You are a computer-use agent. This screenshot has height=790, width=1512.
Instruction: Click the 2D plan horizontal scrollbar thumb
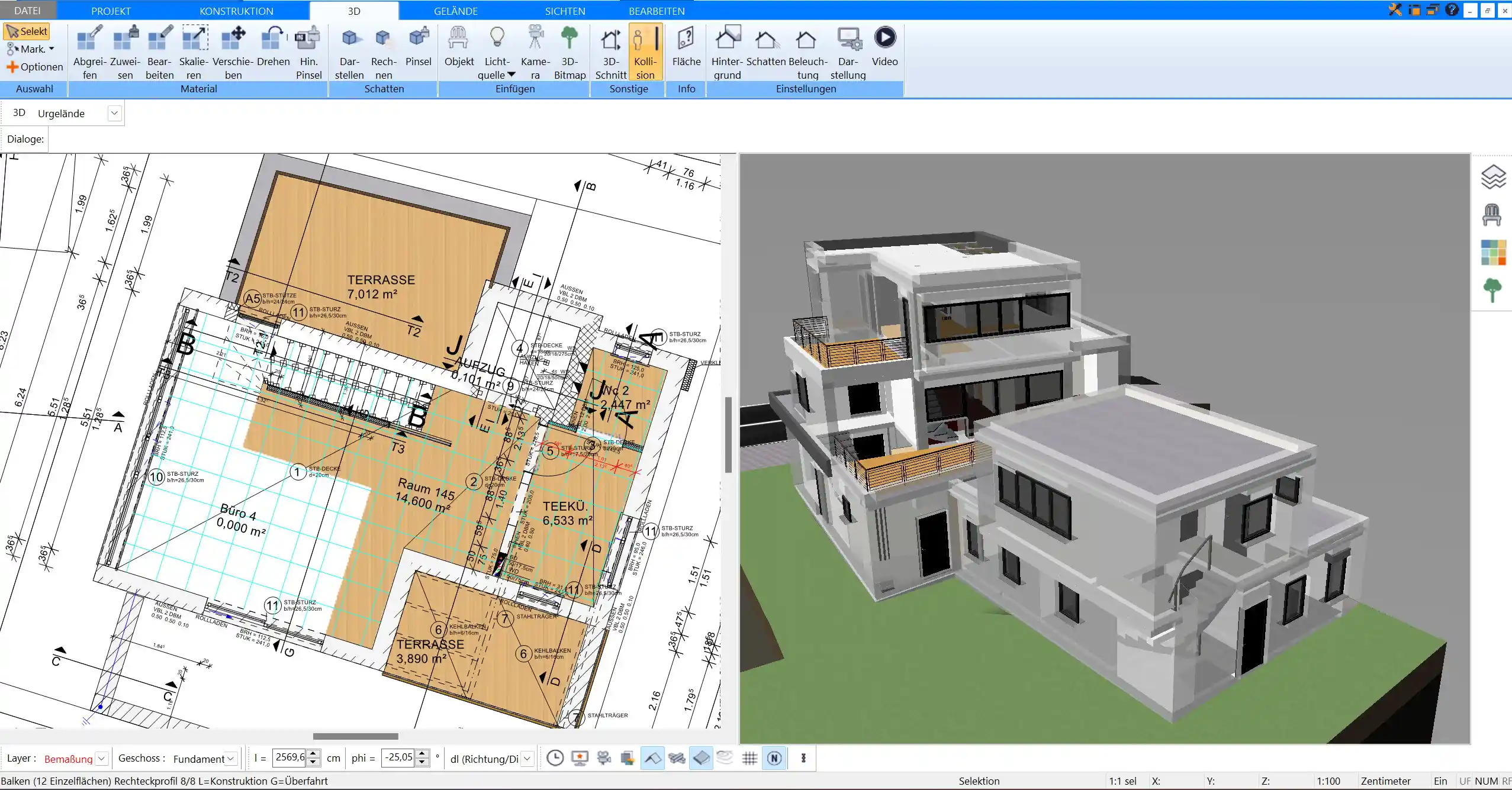click(355, 736)
